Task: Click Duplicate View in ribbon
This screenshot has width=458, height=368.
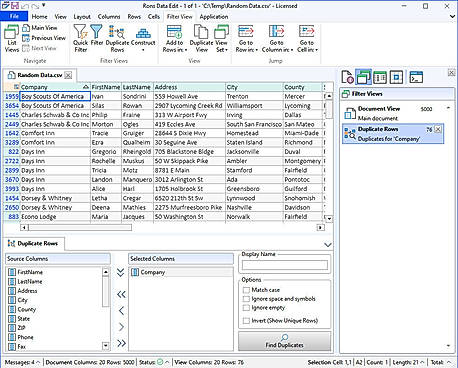Action: [x=201, y=39]
